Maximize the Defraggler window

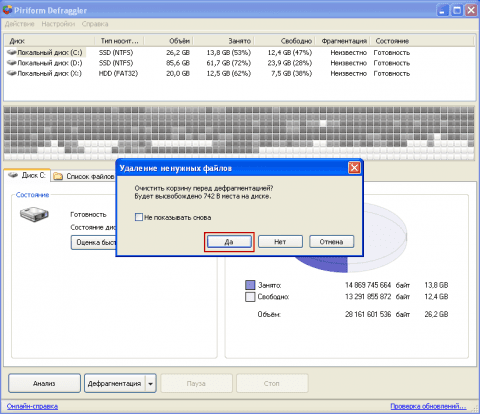click(x=457, y=11)
